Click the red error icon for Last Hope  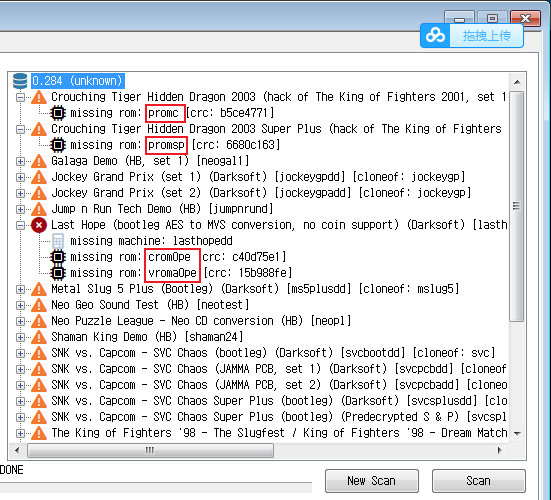click(39, 225)
